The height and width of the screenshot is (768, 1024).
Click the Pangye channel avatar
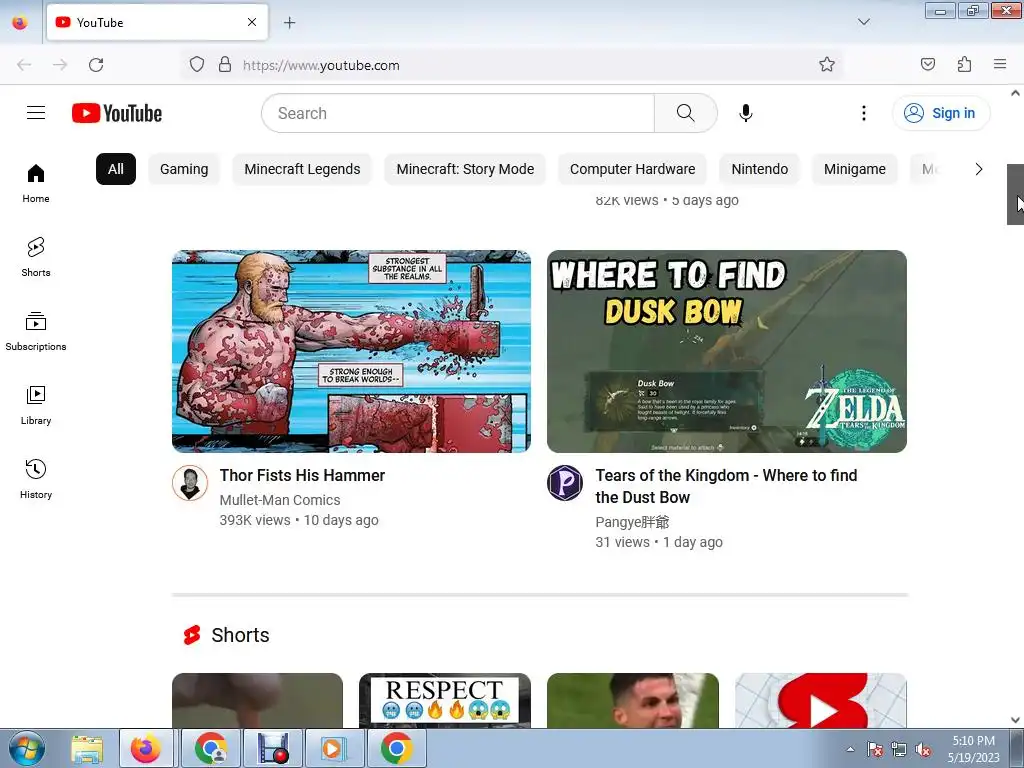[x=565, y=483]
